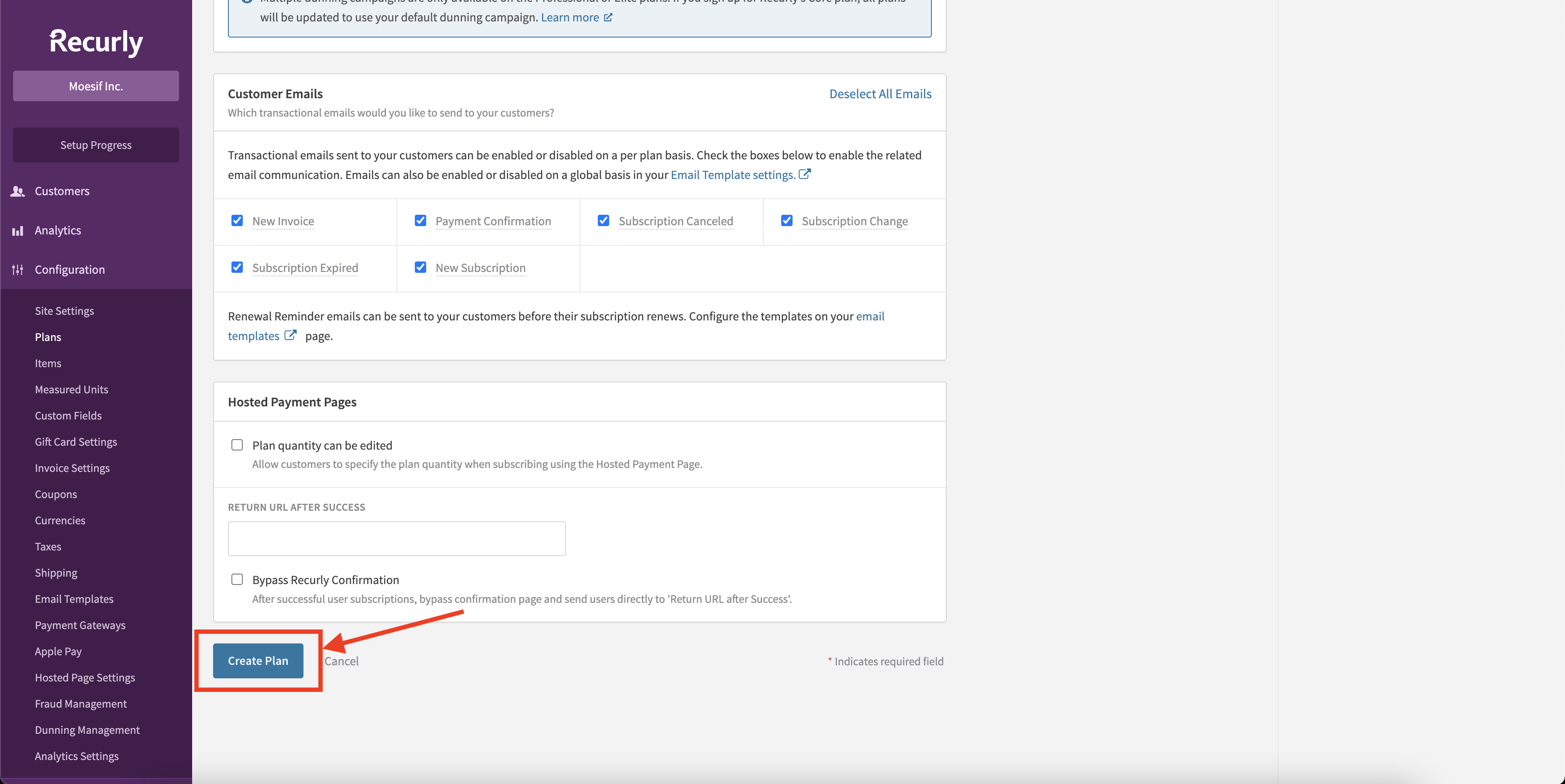Screen dimensions: 1565x784
Task: Enable Bypass Recurly Confirmation checkbox
Action: pos(237,579)
